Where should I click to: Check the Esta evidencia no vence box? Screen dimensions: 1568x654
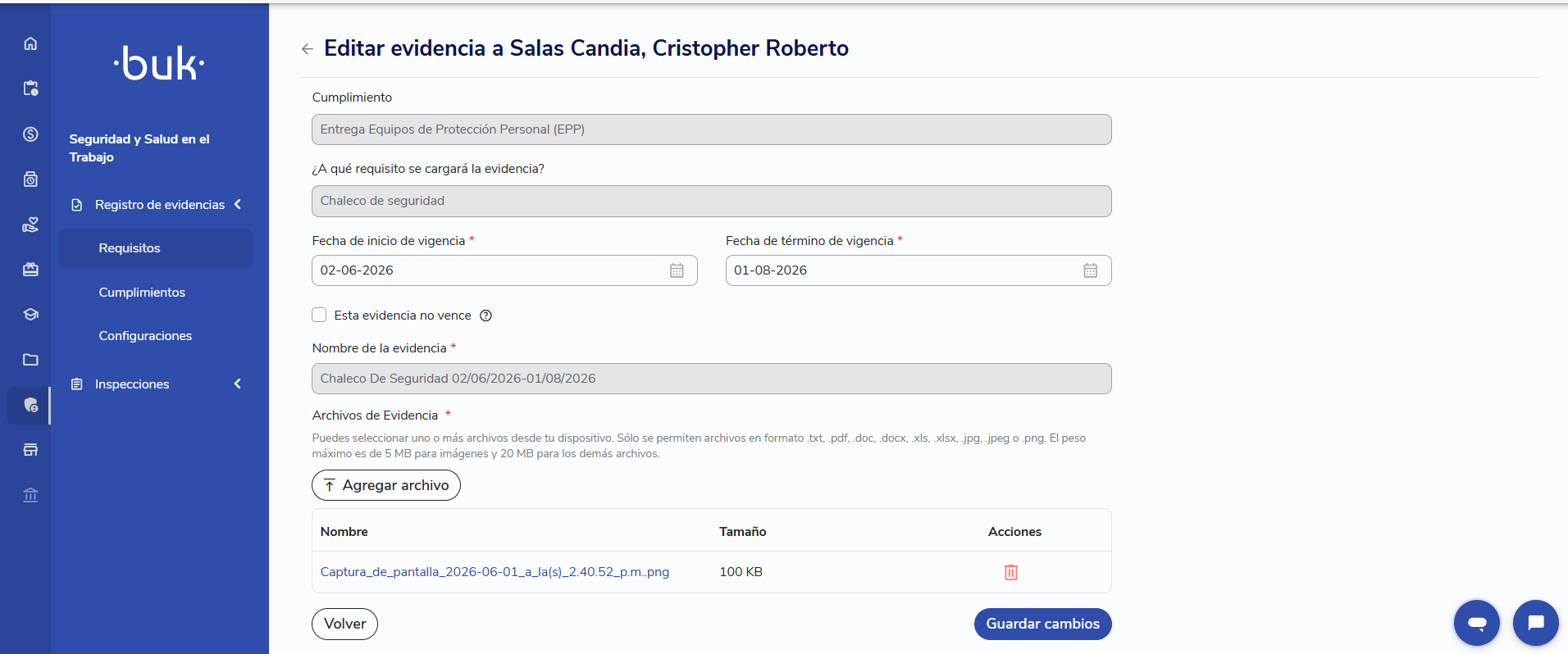319,315
